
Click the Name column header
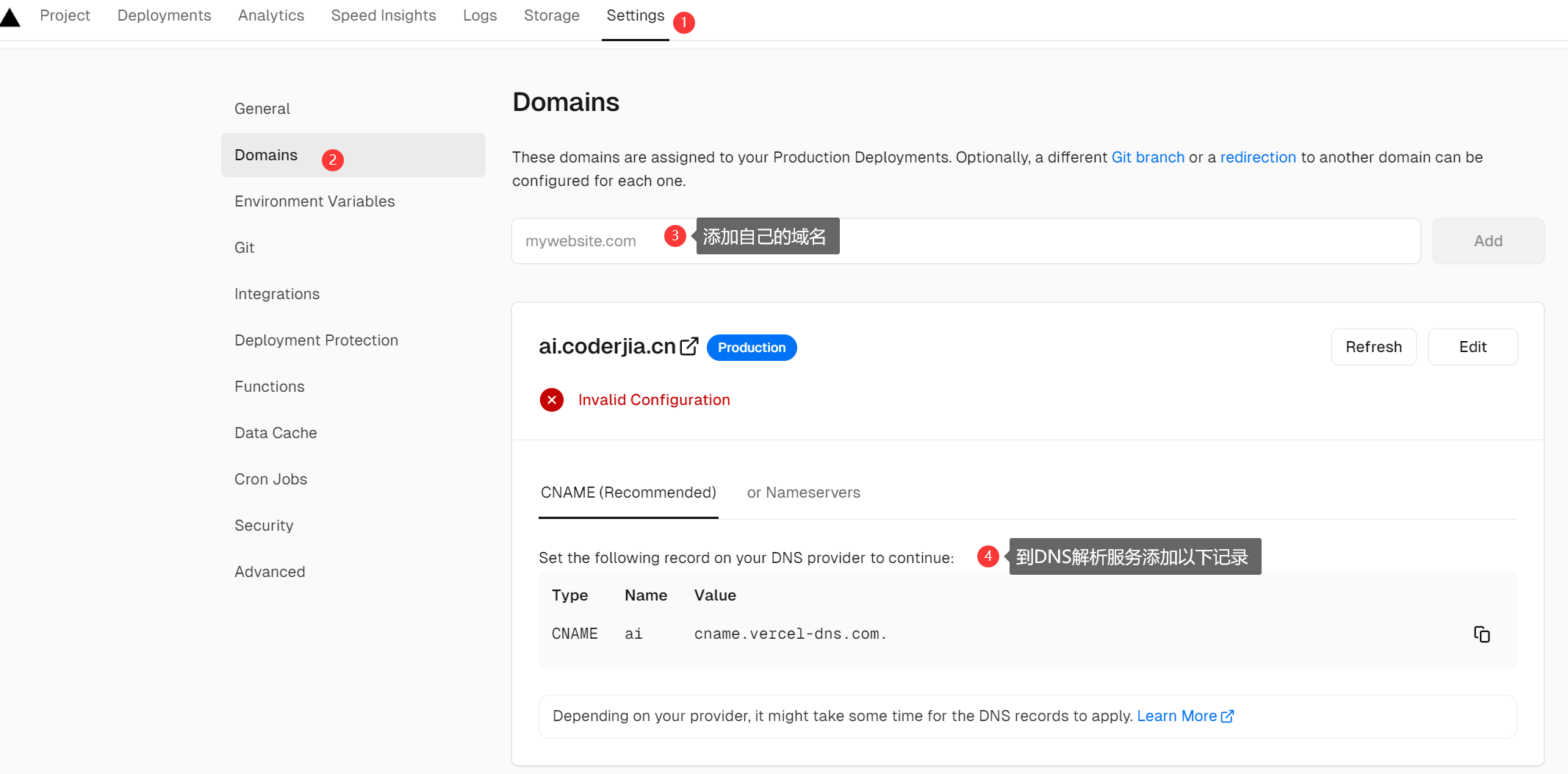click(646, 595)
